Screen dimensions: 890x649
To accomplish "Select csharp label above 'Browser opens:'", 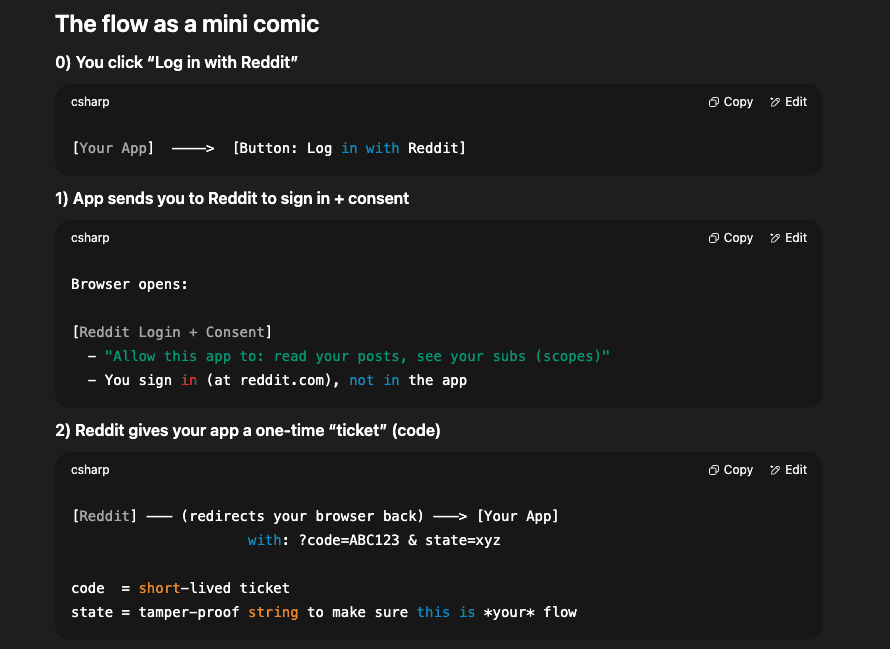I will click(90, 238).
